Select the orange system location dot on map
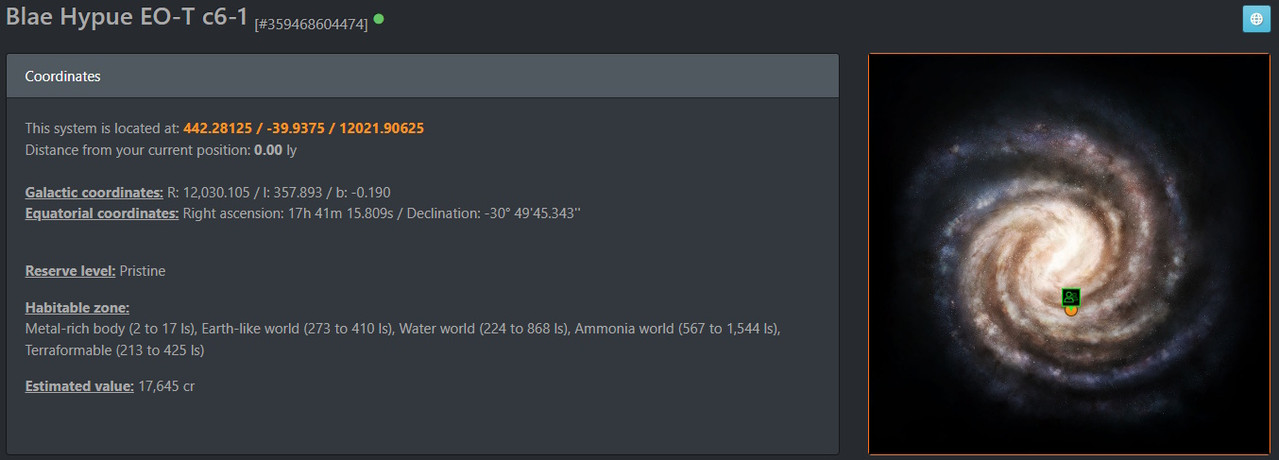Viewport: 1279px width, 460px height. coord(1071,311)
